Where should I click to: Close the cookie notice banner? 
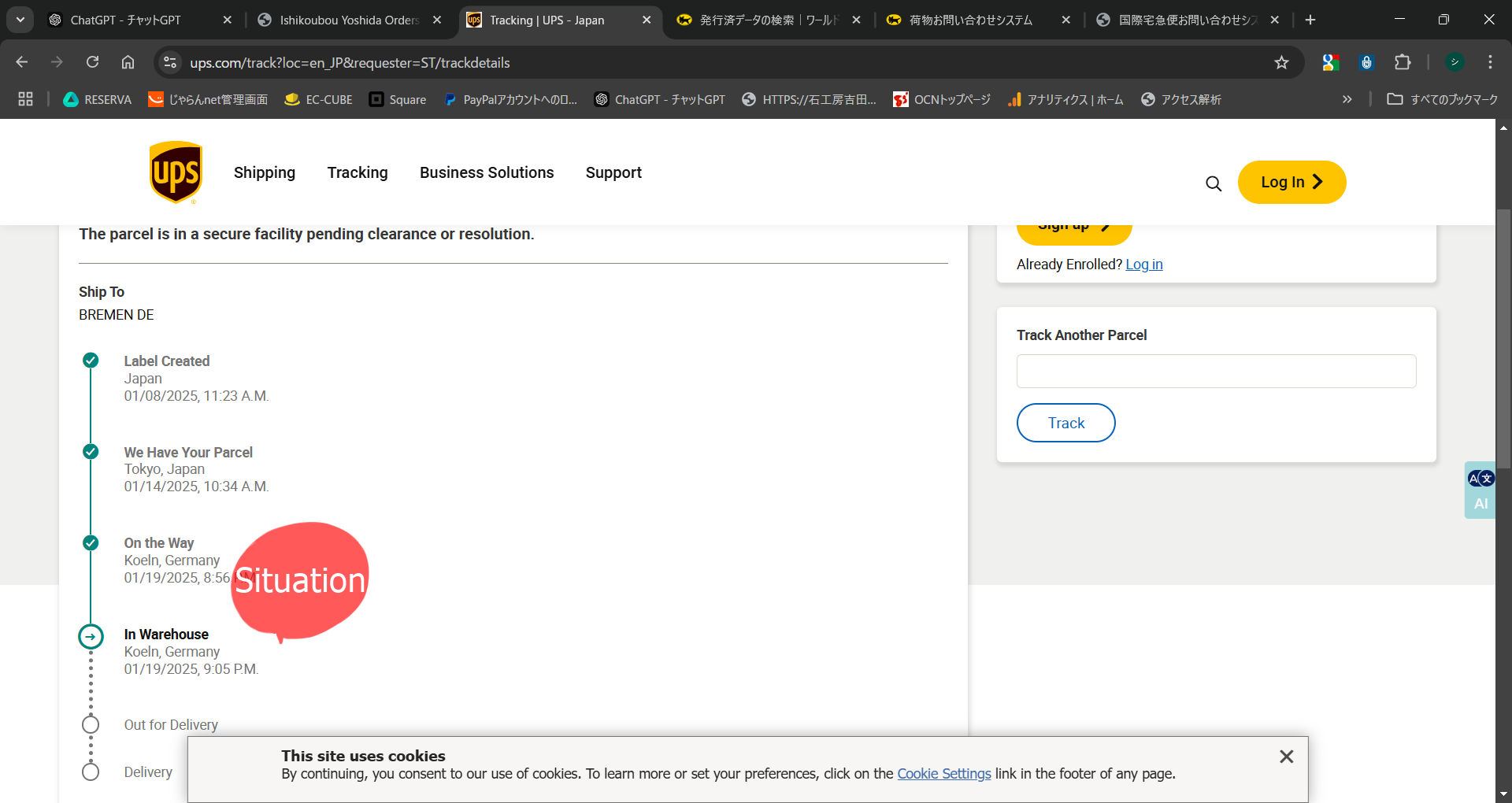[x=1287, y=757]
